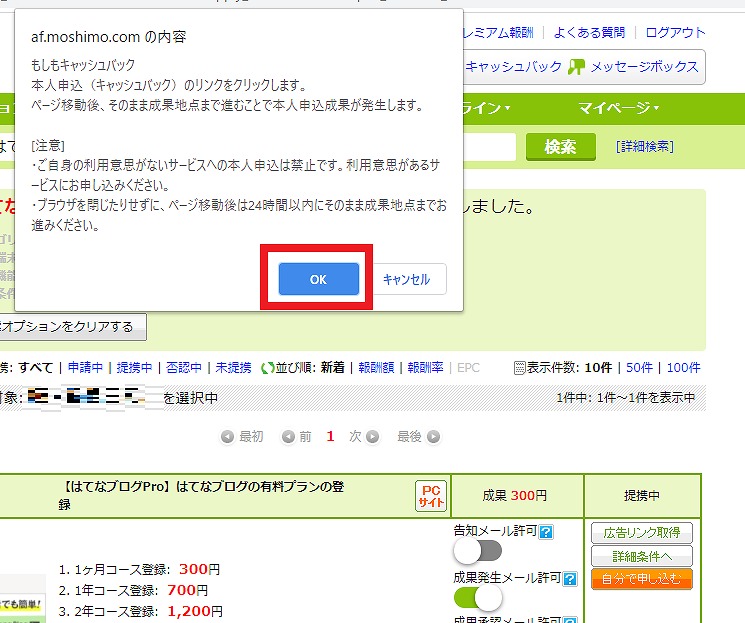Click the 1件中: 1件～1件を表示中 text
Screen dimensions: 745x623
click(626, 397)
